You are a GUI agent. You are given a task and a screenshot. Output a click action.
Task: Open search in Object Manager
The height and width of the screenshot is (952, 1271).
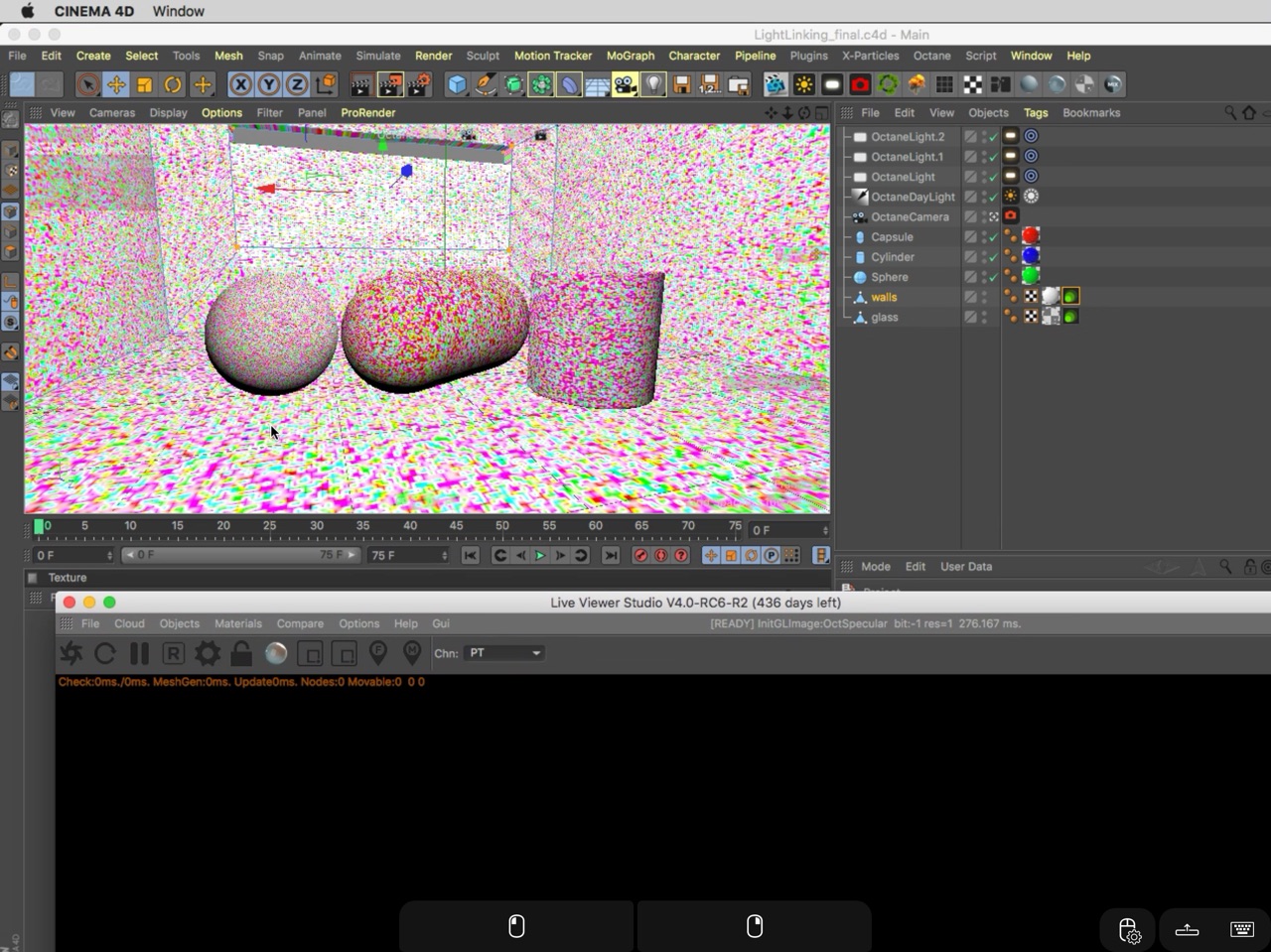point(1230,113)
